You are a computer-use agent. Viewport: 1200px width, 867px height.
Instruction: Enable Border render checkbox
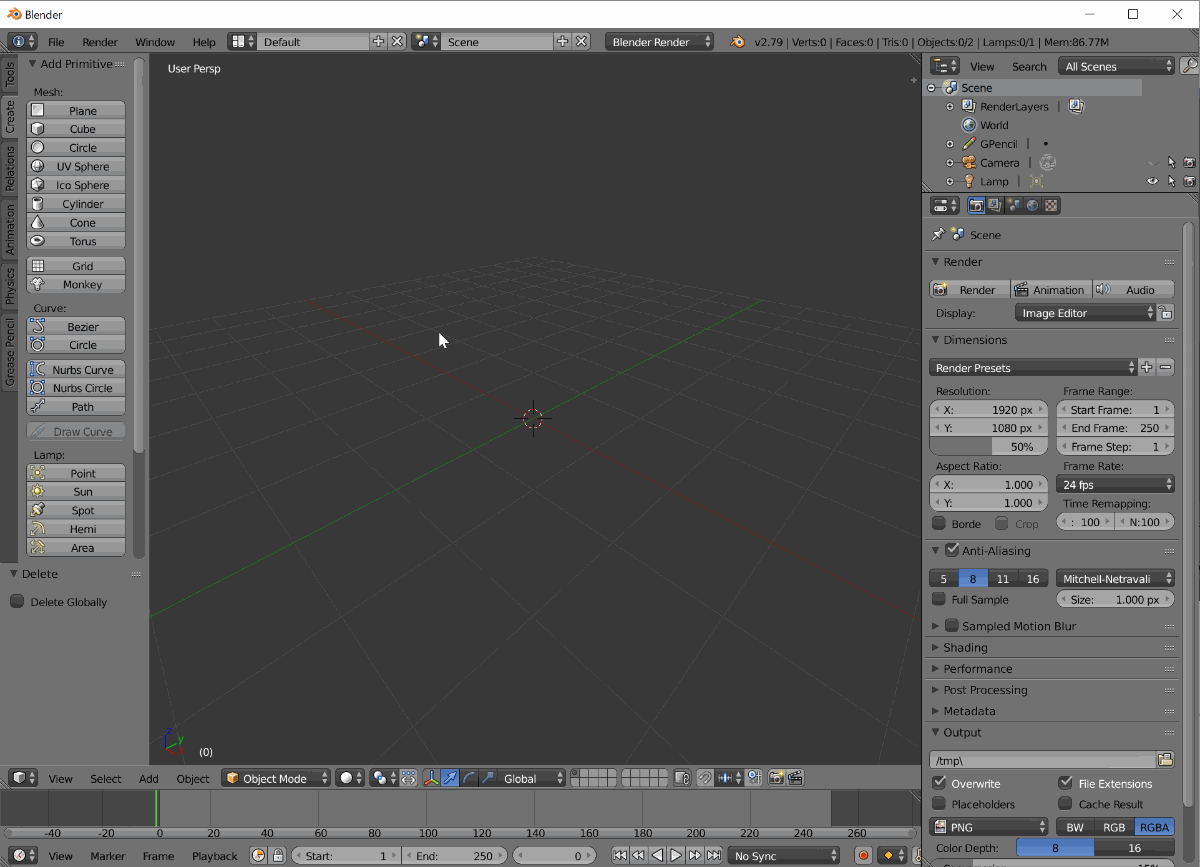(x=939, y=523)
